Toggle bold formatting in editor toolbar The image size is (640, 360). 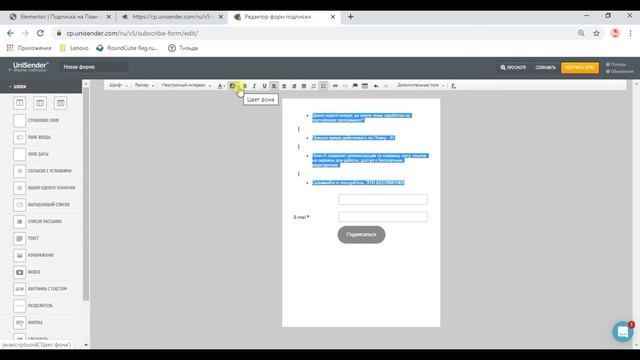(244, 86)
